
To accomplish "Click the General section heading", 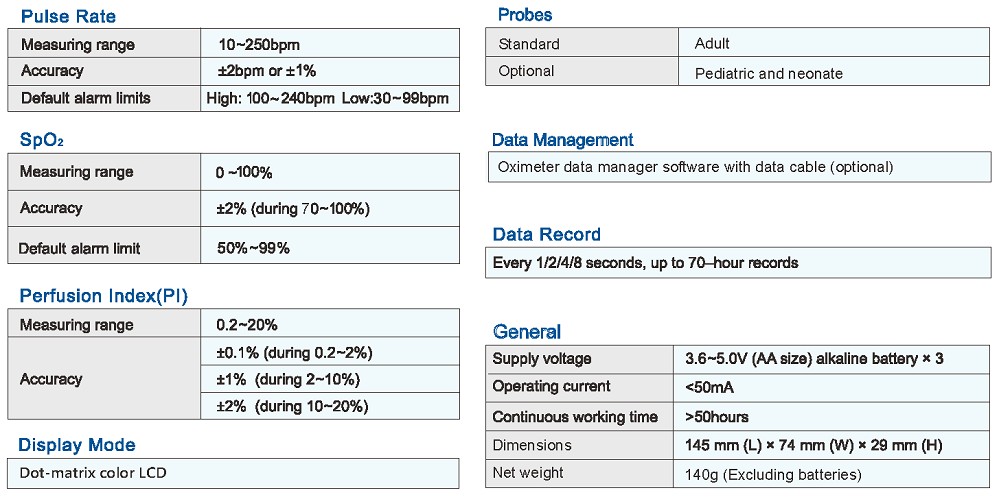I will pyautogui.click(x=527, y=332).
